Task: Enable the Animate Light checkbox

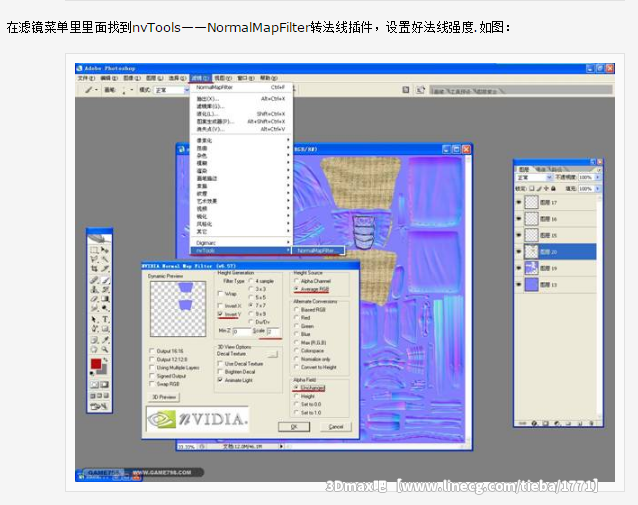Action: 220,380
